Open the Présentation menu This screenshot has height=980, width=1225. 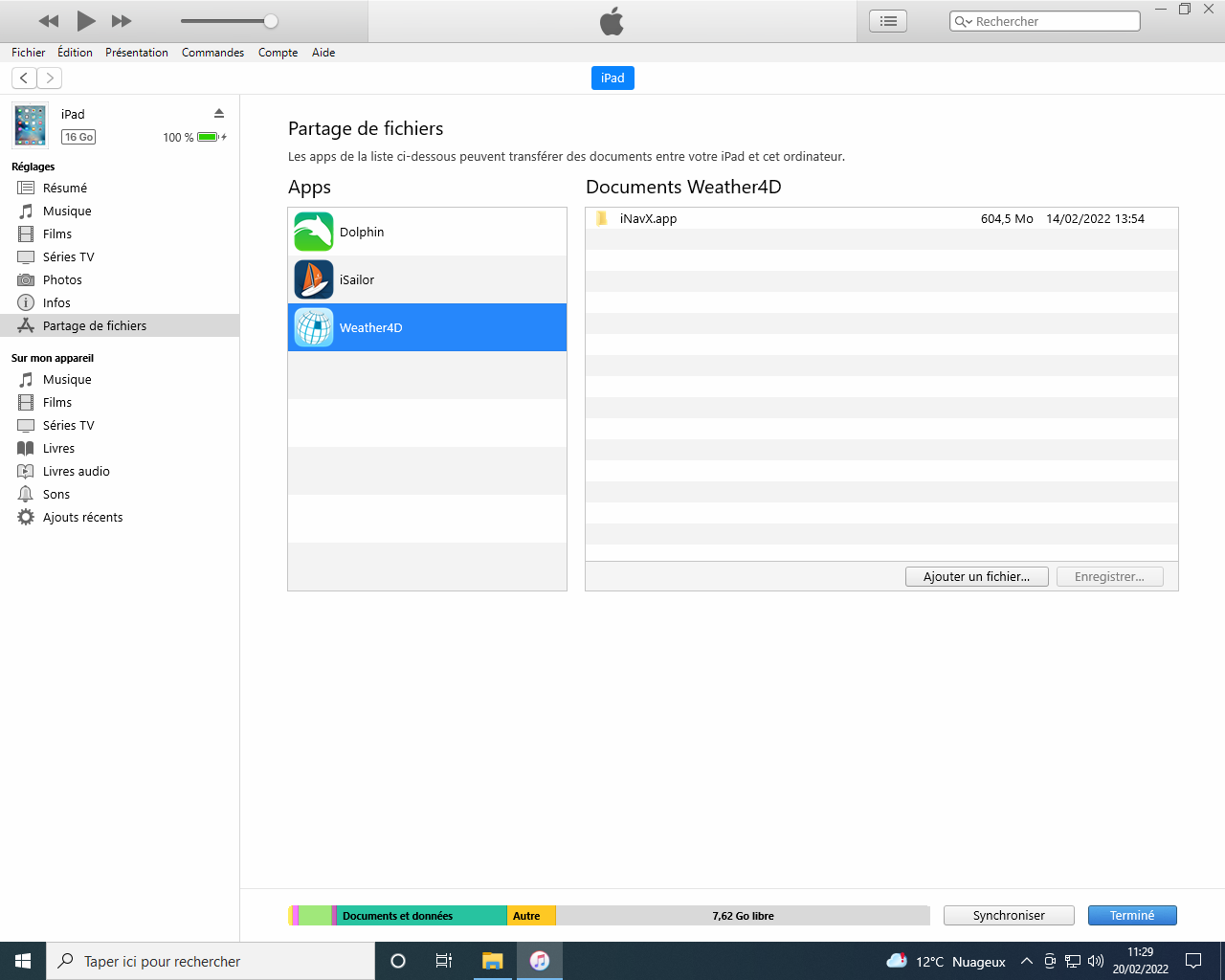coord(136,53)
